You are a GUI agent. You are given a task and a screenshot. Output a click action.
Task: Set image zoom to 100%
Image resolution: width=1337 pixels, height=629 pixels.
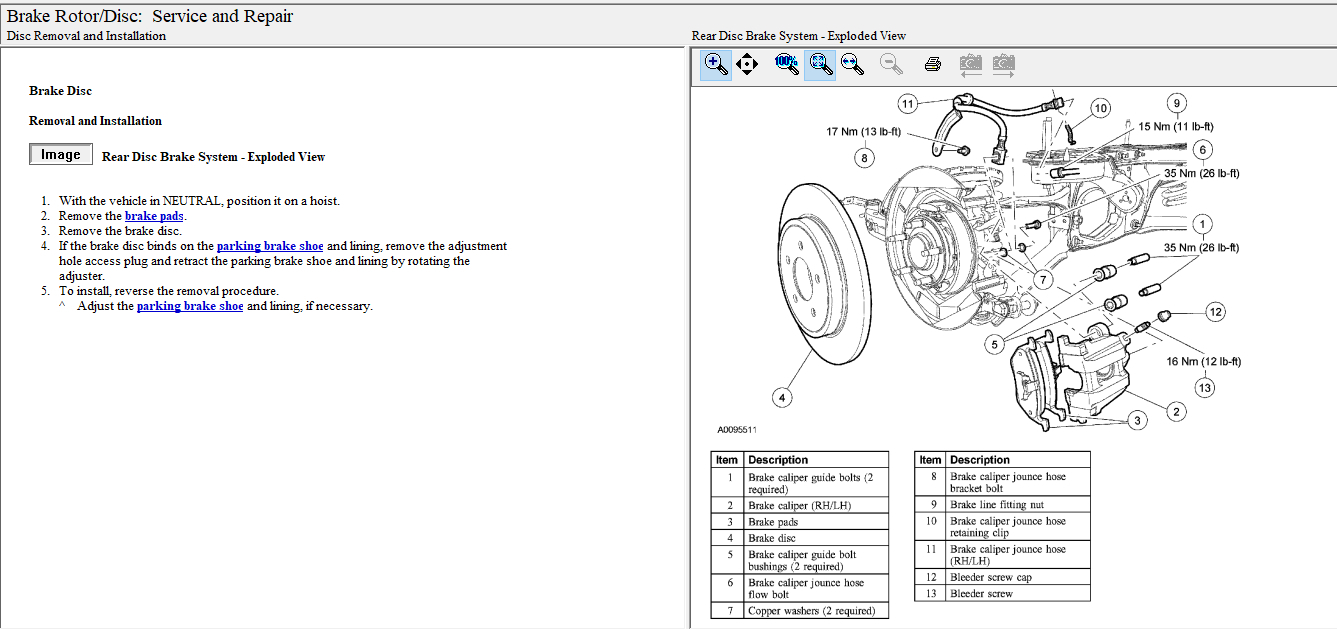(x=787, y=64)
